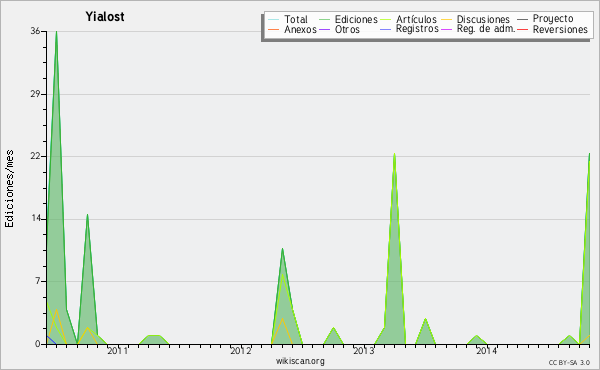Click the 36 y-axis value

pos(35,31)
